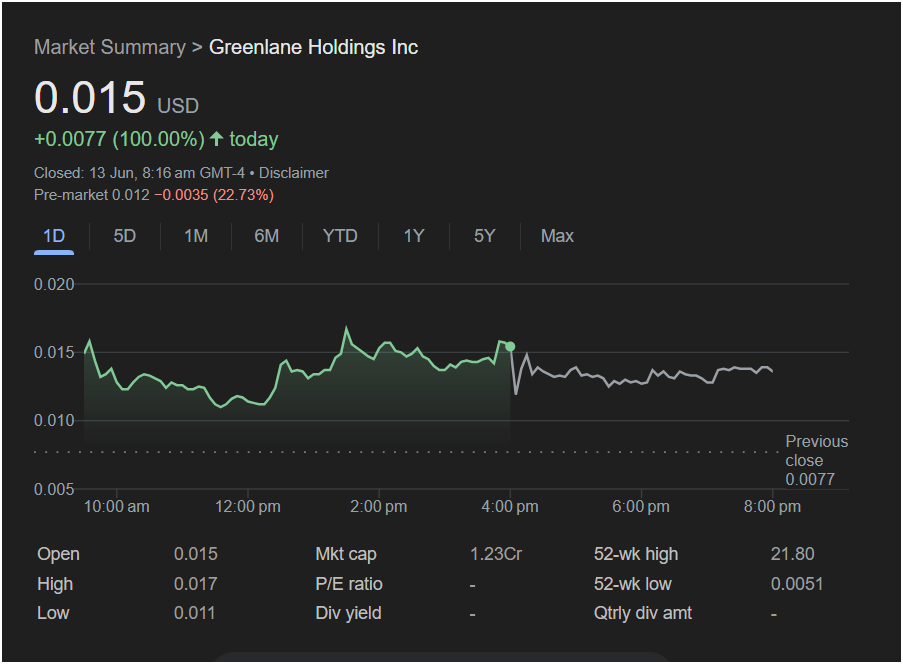Click the 52-wk low value 0.0051
The height and width of the screenshot is (664, 903).
797,584
